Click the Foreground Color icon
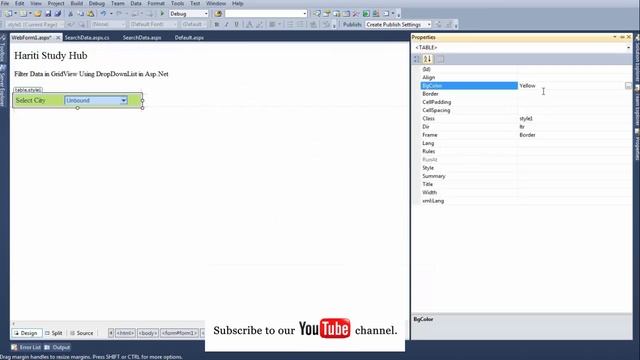The image size is (640, 360). click(x=249, y=24)
